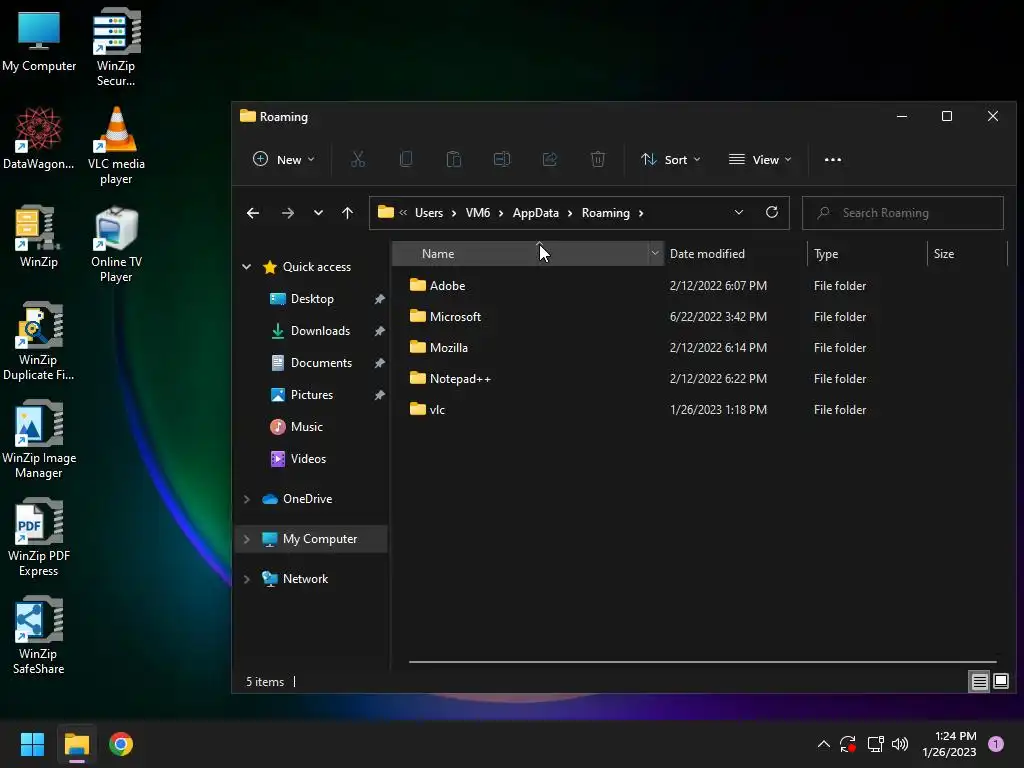Select WinZip Image Manager desktop icon
The height and width of the screenshot is (768, 1024).
click(39, 440)
